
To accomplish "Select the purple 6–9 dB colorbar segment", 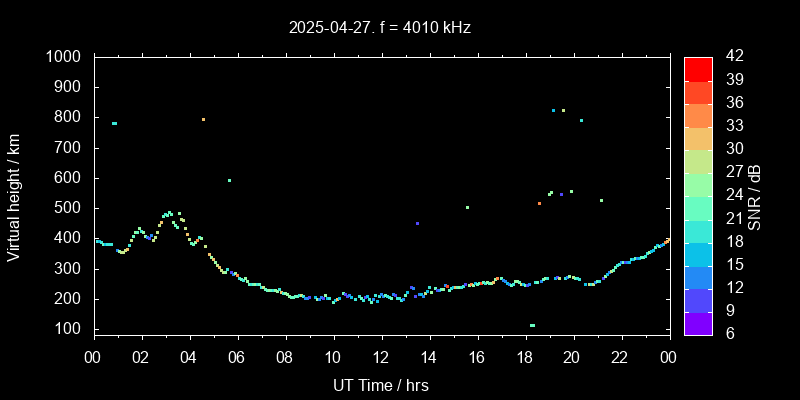I will pyautogui.click(x=698, y=323).
